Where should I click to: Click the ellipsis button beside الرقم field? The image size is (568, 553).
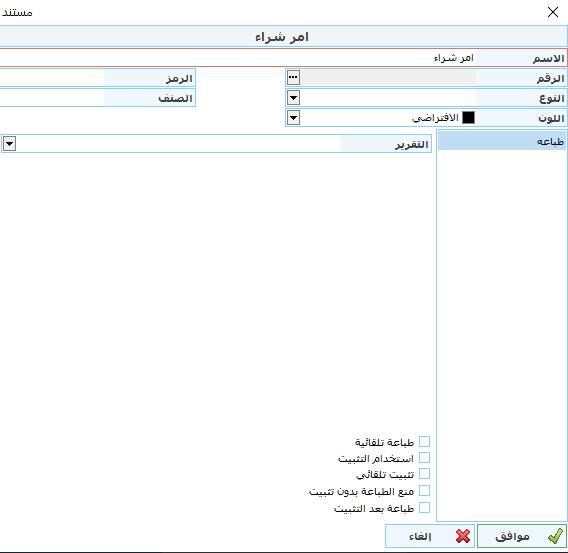pyautogui.click(x=293, y=77)
